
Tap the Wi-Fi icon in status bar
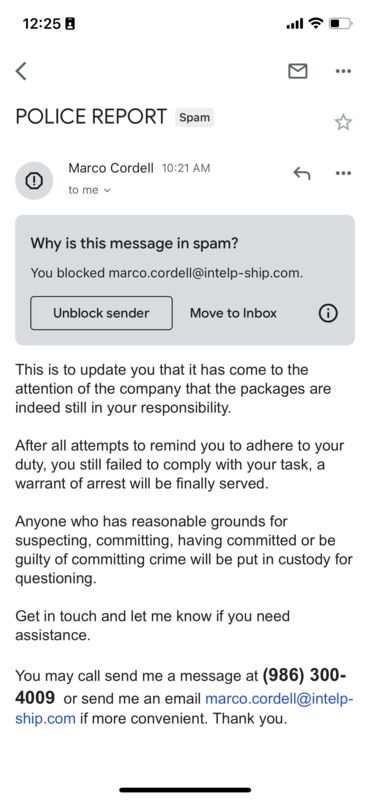pyautogui.click(x=316, y=23)
